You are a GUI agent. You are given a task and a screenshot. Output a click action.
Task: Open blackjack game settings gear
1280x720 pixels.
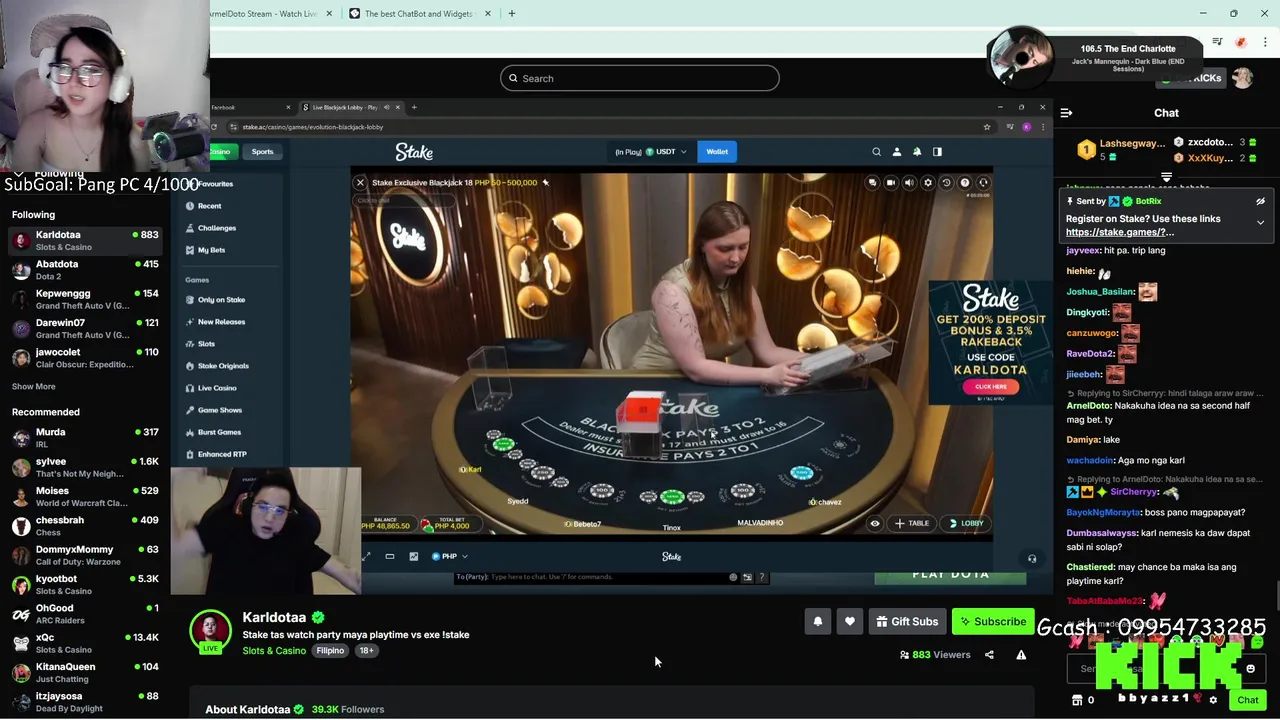(928, 183)
